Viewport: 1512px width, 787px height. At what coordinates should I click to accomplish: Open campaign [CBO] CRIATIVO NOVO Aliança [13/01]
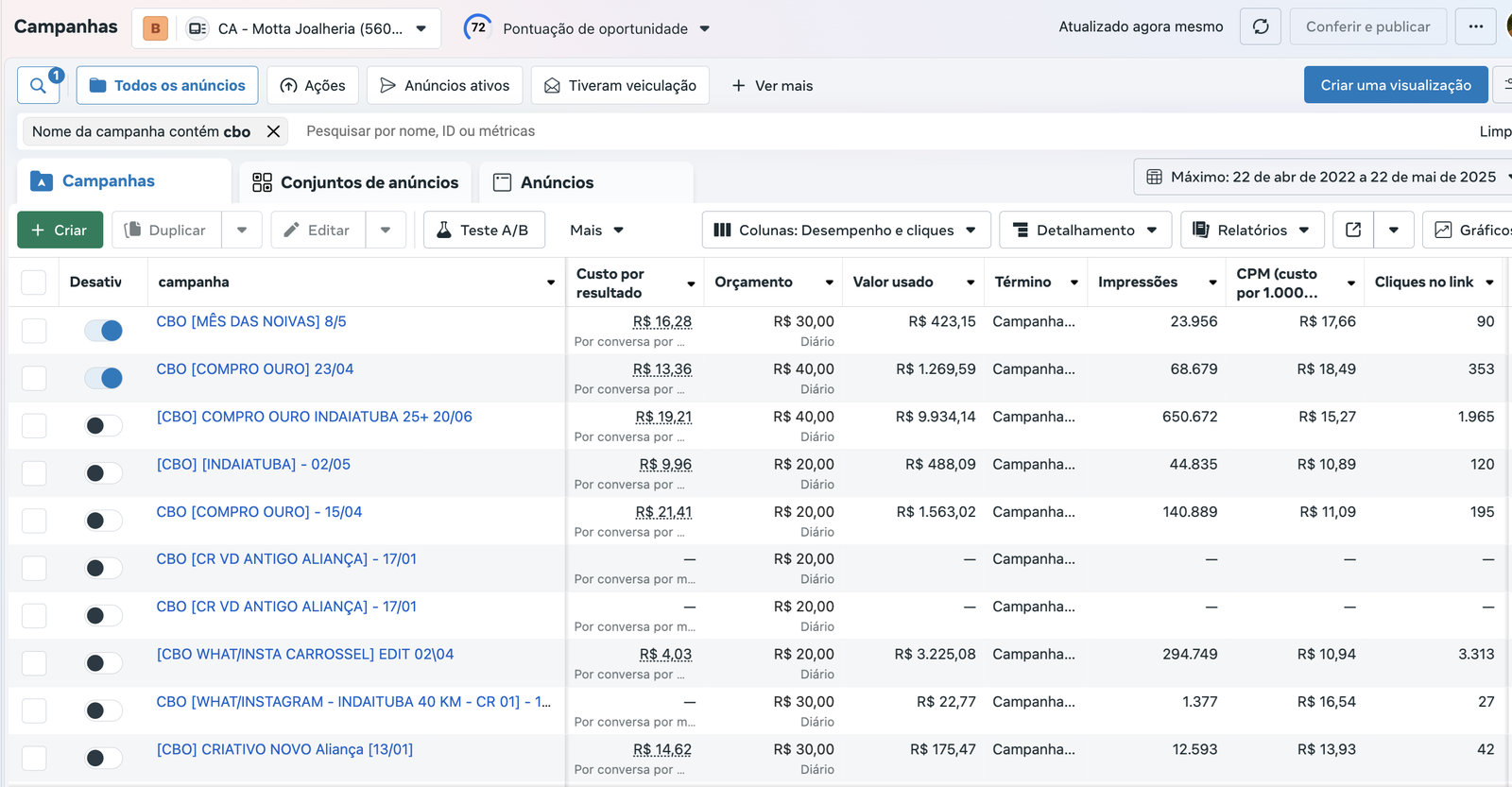pos(284,749)
